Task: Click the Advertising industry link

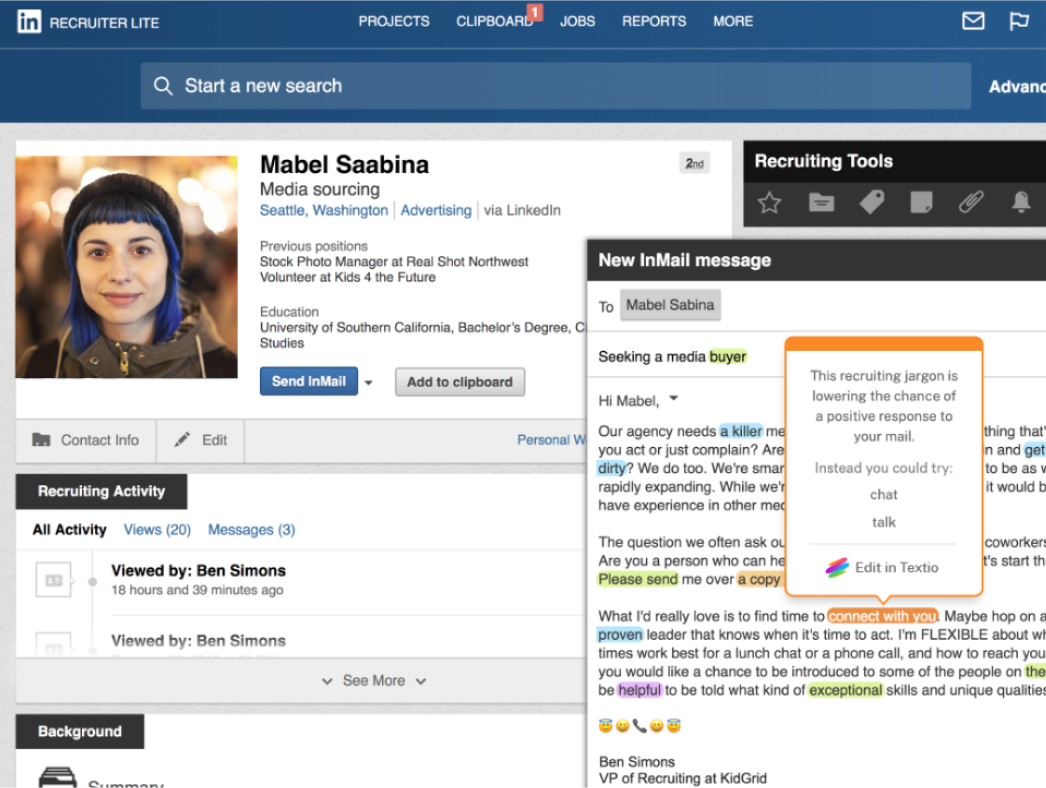Action: (x=436, y=210)
